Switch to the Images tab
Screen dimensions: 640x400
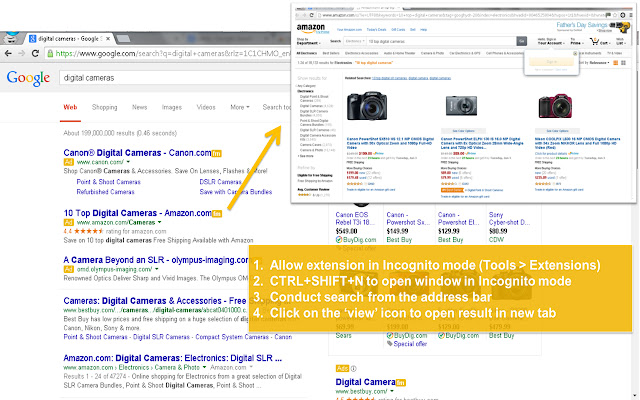pyautogui.click(x=172, y=107)
